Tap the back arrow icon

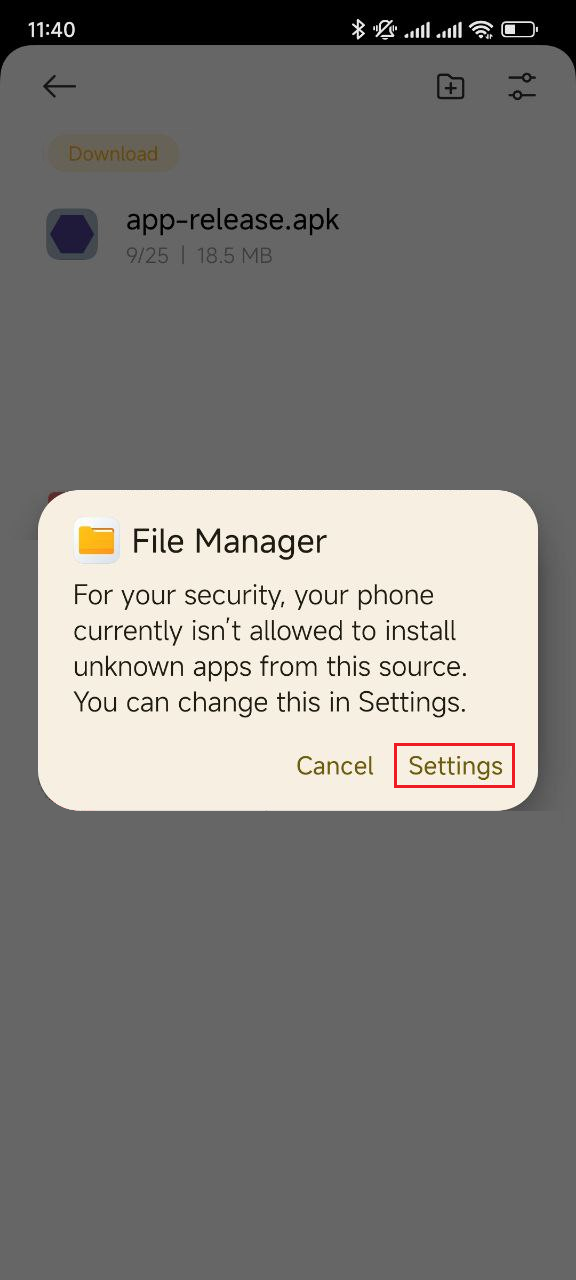(x=59, y=87)
